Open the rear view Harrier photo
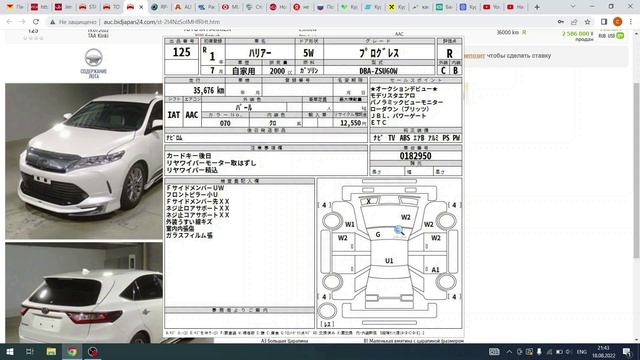640x360 pixels. pos(84,293)
